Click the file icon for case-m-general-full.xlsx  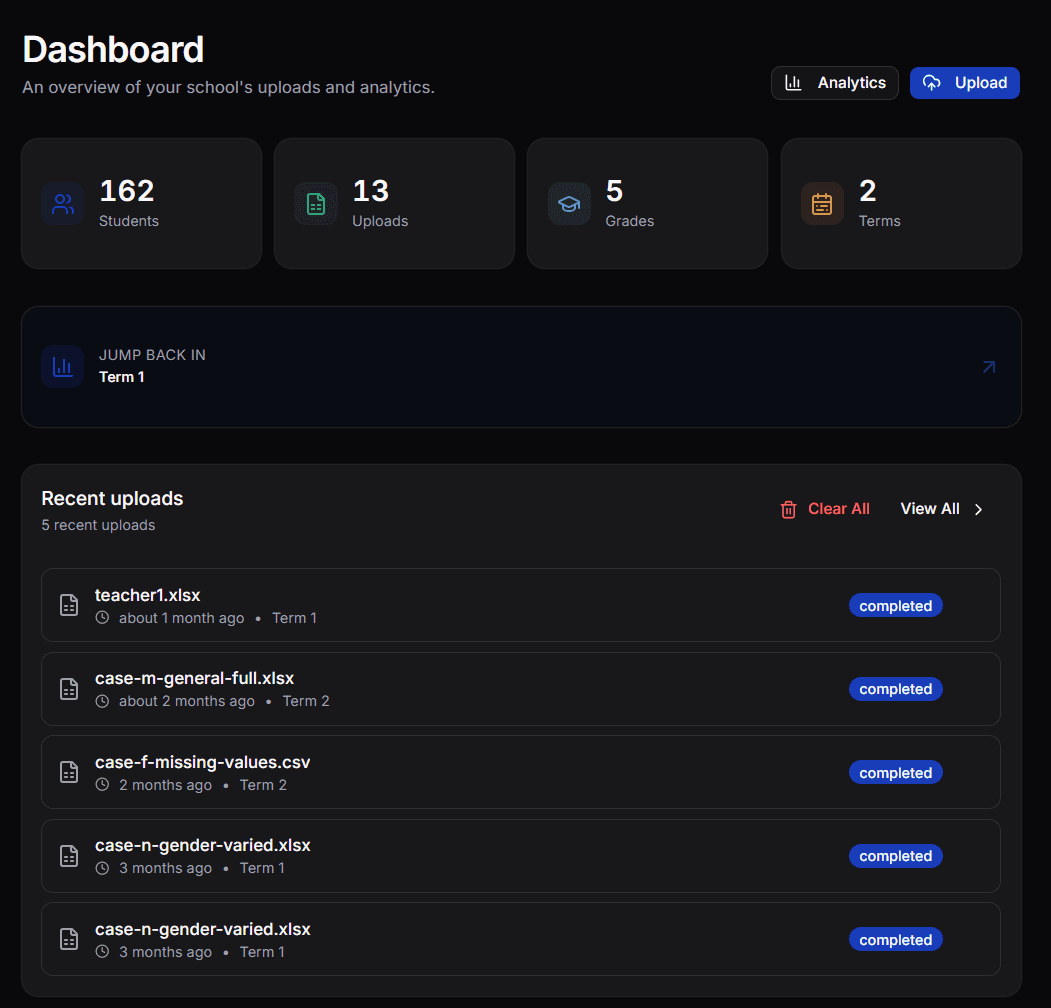pos(69,689)
